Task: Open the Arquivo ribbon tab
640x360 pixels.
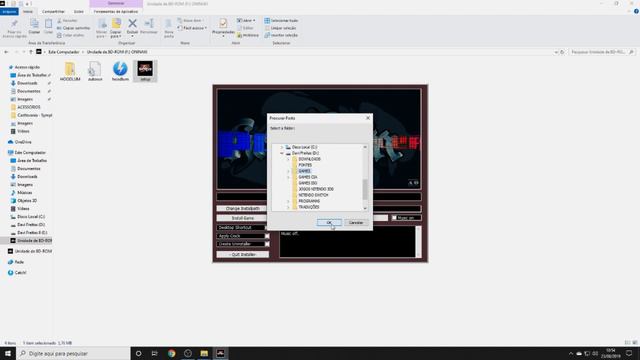Action: (x=9, y=11)
